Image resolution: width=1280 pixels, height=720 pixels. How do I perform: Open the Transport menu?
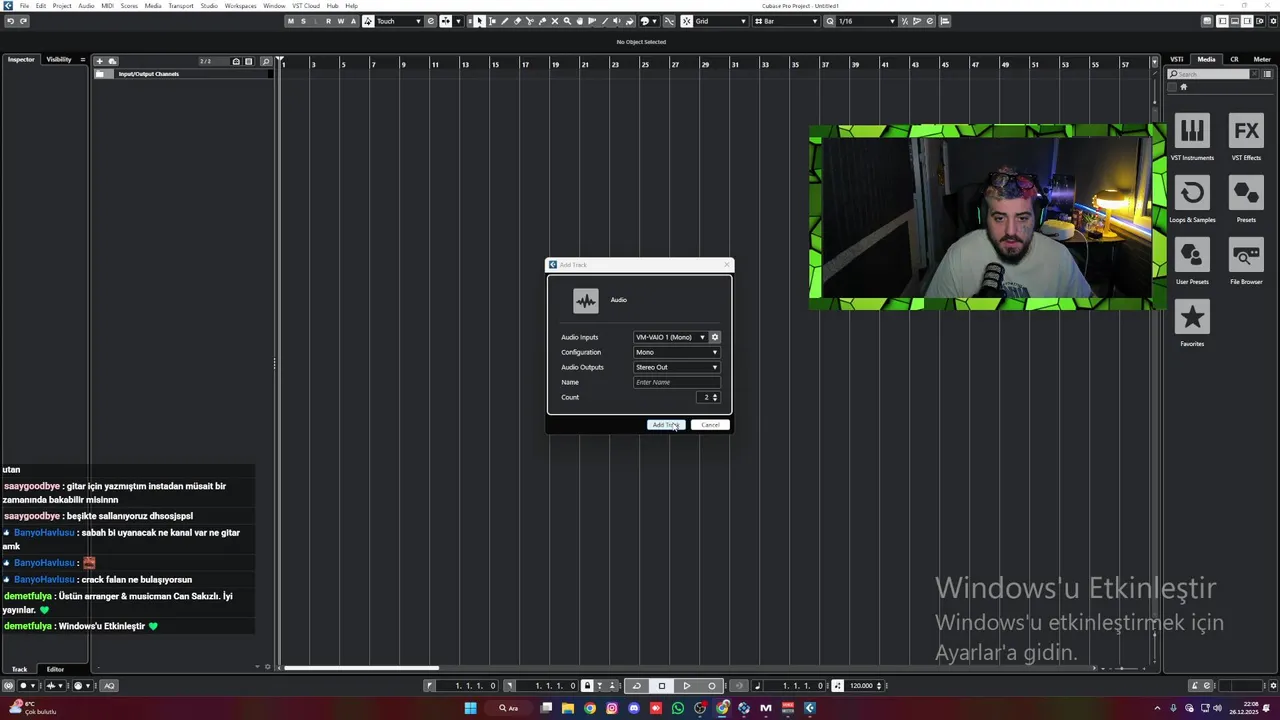[181, 6]
